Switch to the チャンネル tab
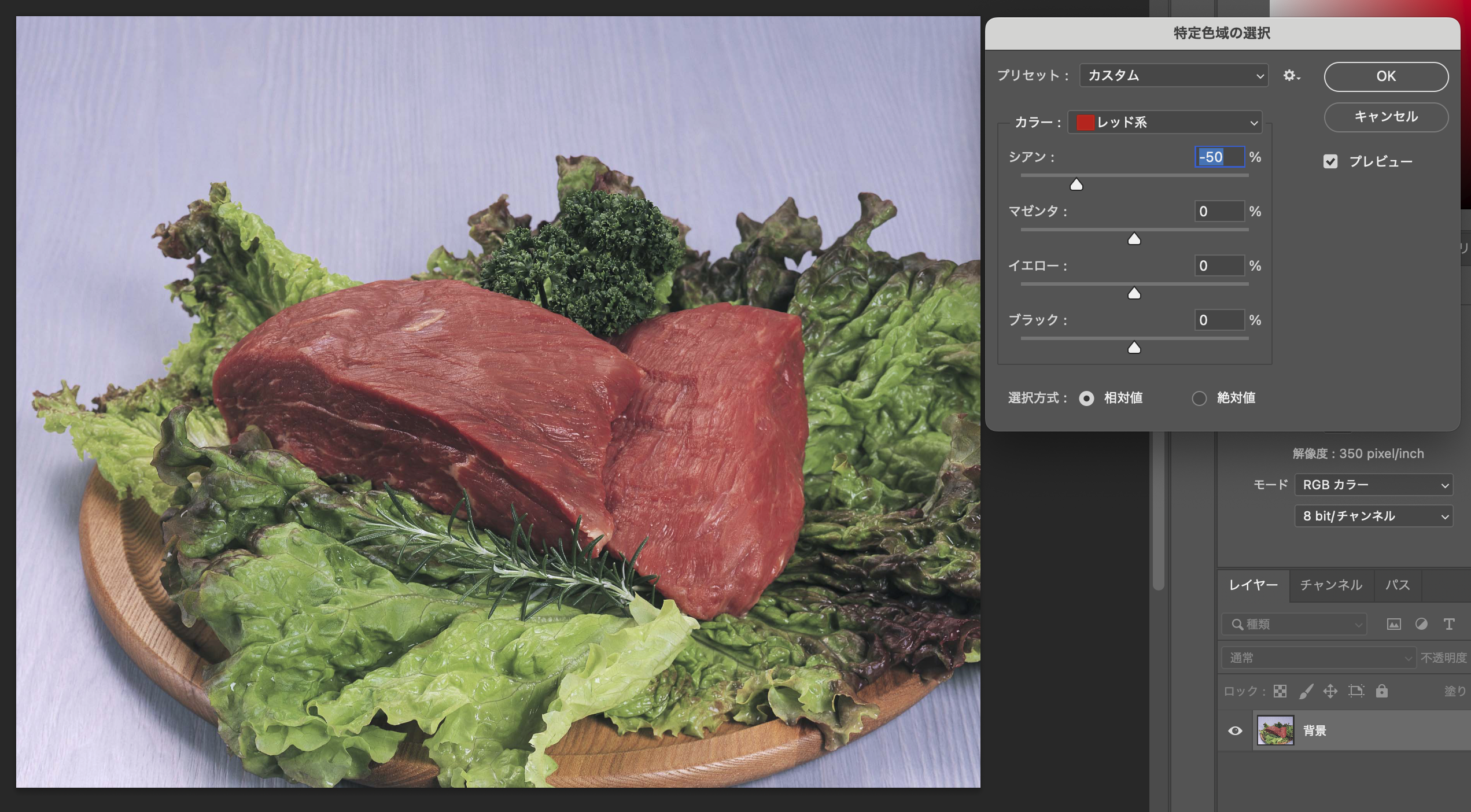Viewport: 1471px width, 812px height. coord(1331,585)
